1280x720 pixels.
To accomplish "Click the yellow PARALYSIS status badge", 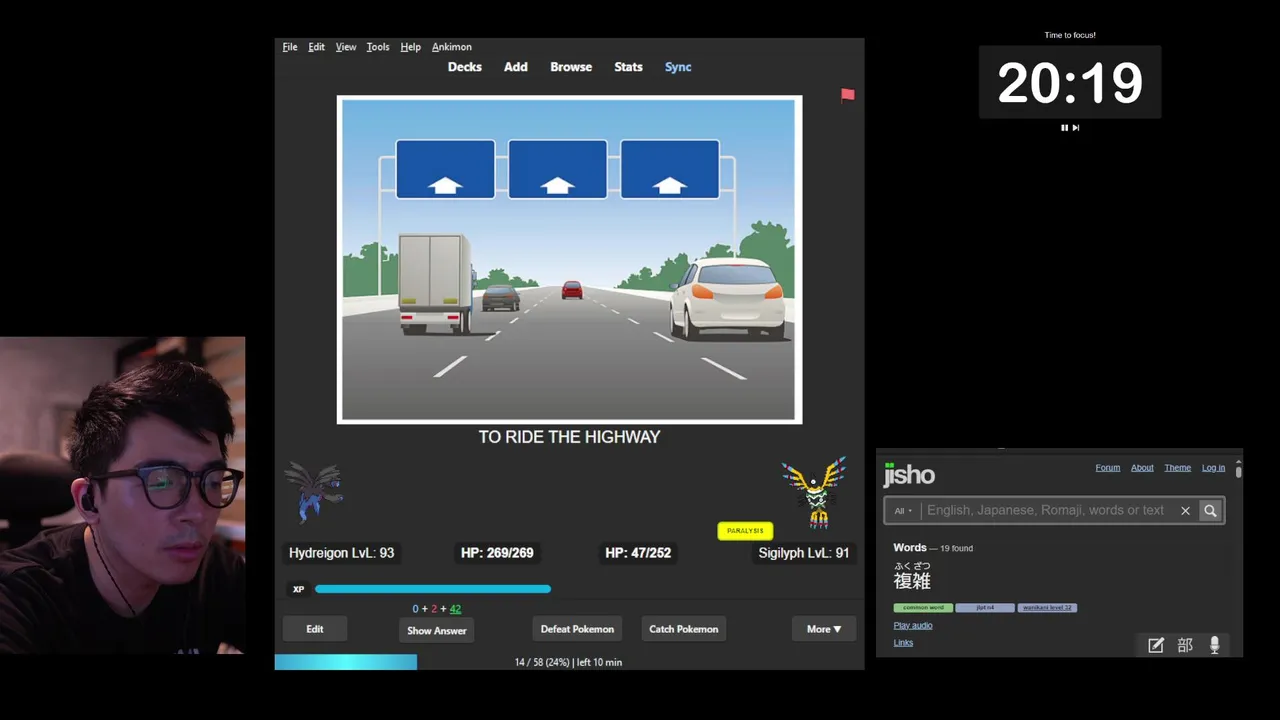I will [x=745, y=531].
